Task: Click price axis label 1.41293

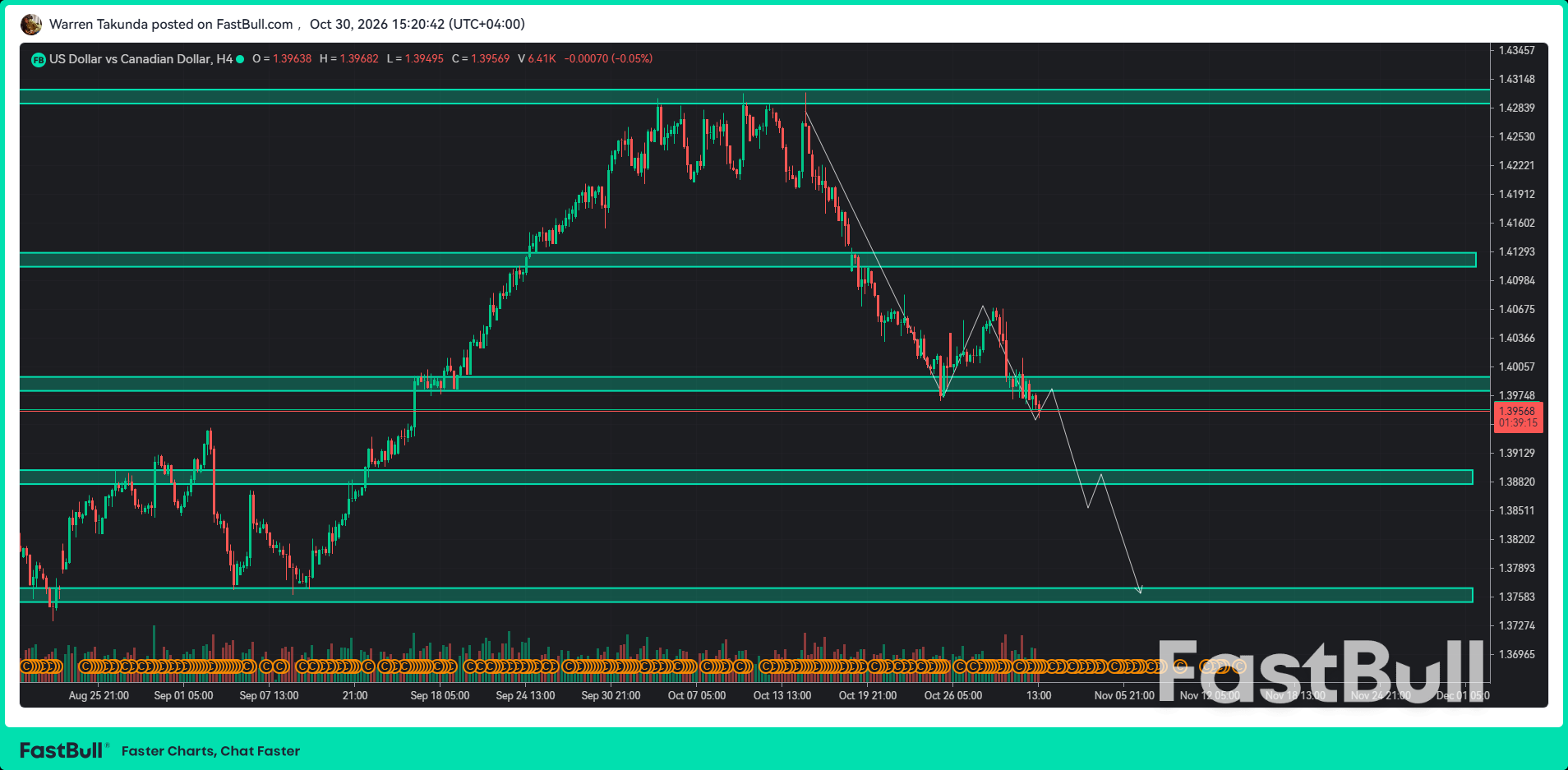Action: 1516,251
